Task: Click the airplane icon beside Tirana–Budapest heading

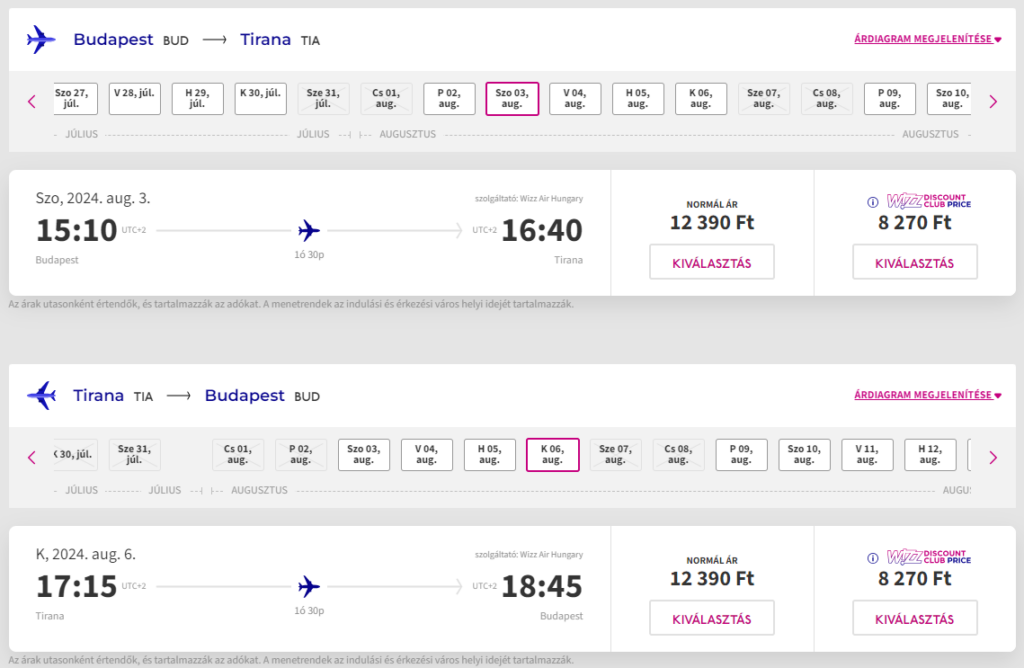Action: coord(41,396)
